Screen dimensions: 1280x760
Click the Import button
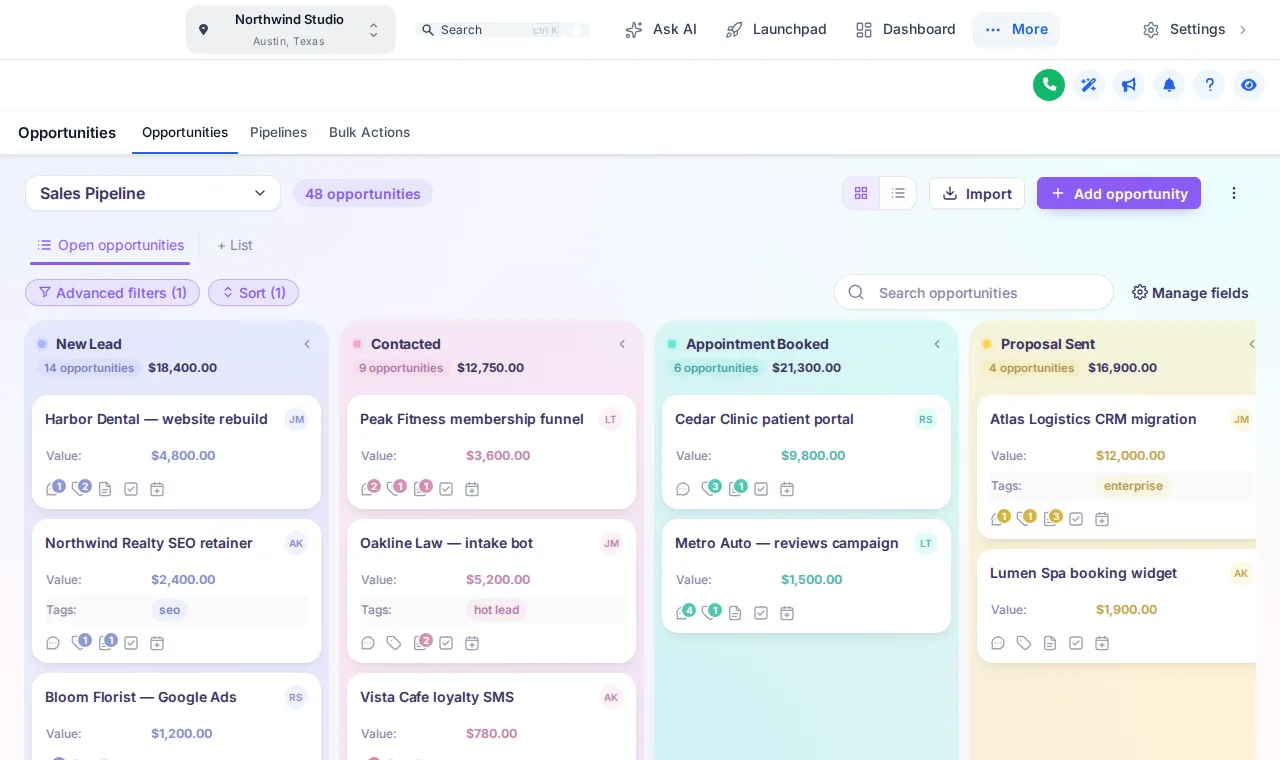pos(977,193)
